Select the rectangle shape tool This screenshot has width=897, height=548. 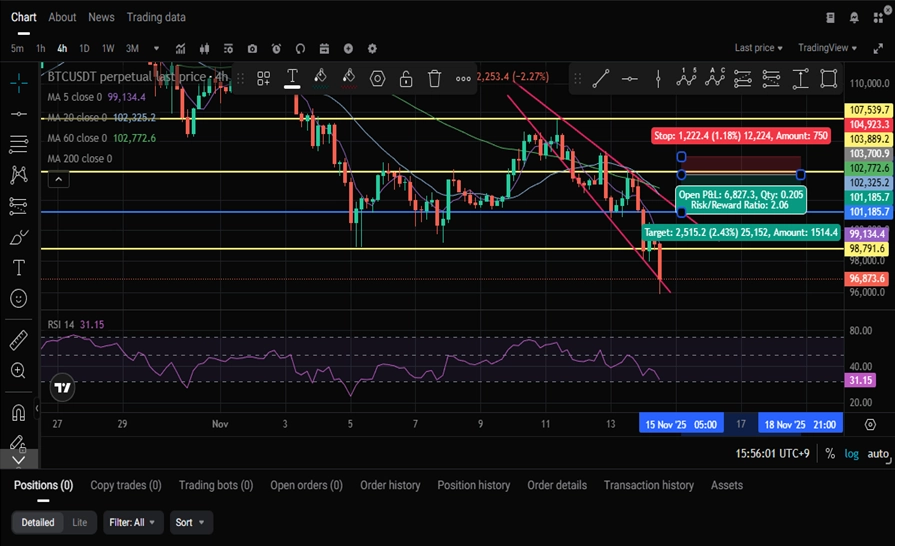828,78
